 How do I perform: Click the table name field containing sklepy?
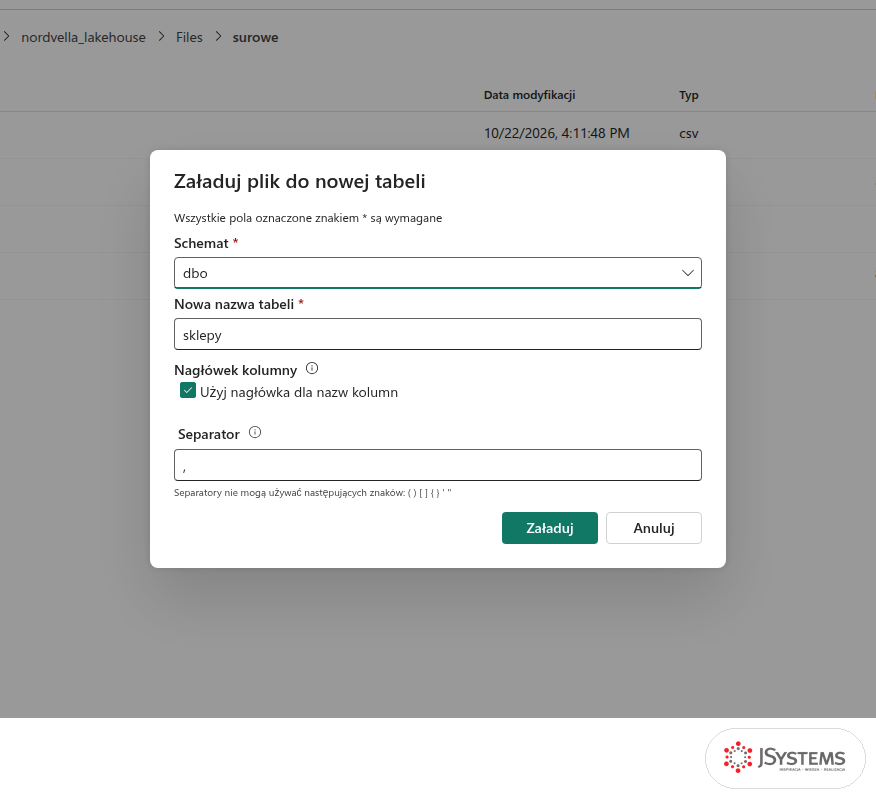point(437,334)
